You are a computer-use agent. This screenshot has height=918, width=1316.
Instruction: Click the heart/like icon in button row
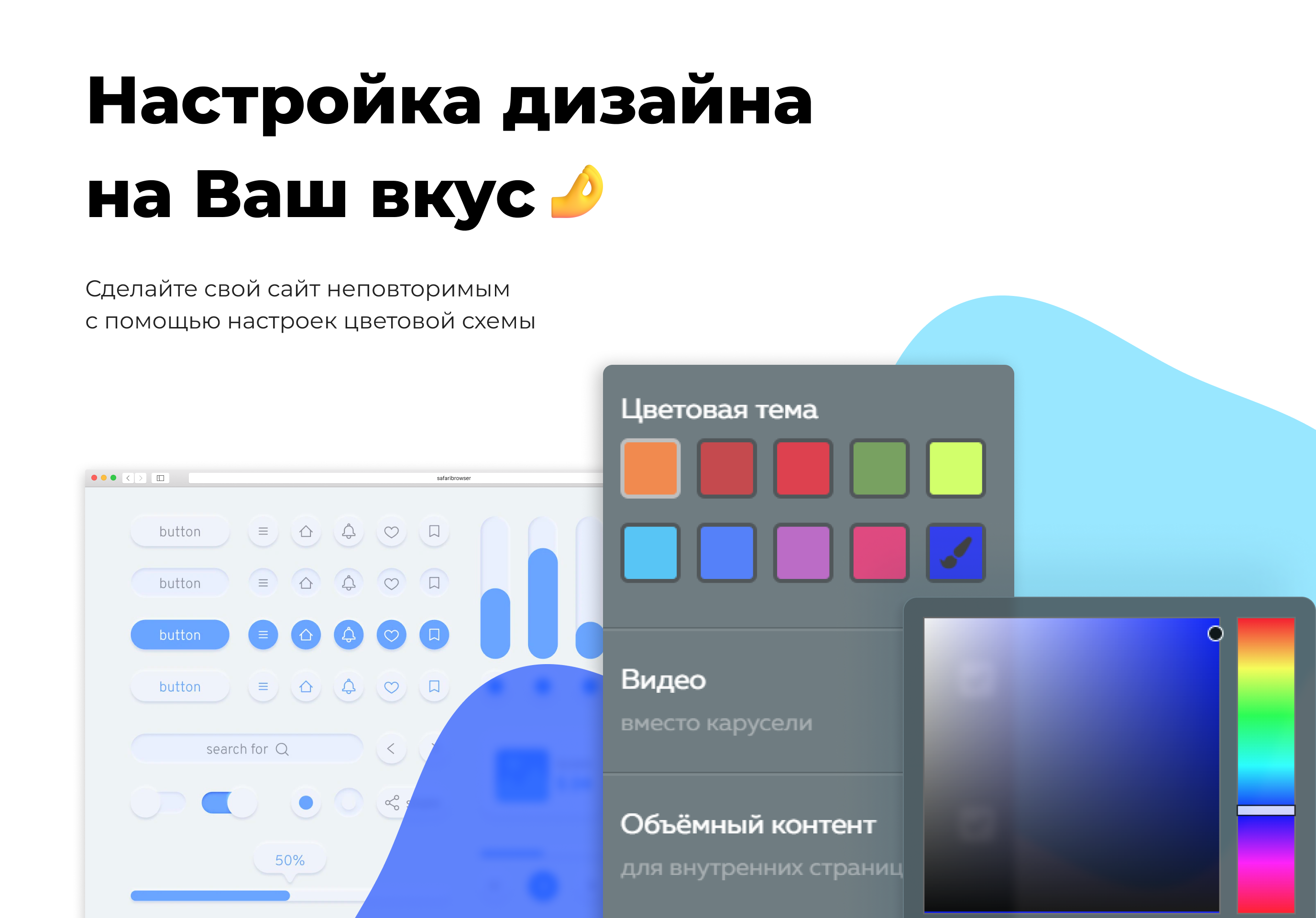(x=391, y=527)
